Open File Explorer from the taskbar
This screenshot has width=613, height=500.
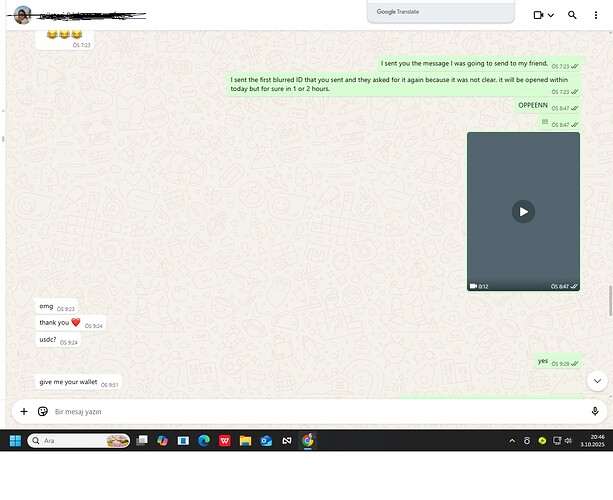pyautogui.click(x=245, y=440)
